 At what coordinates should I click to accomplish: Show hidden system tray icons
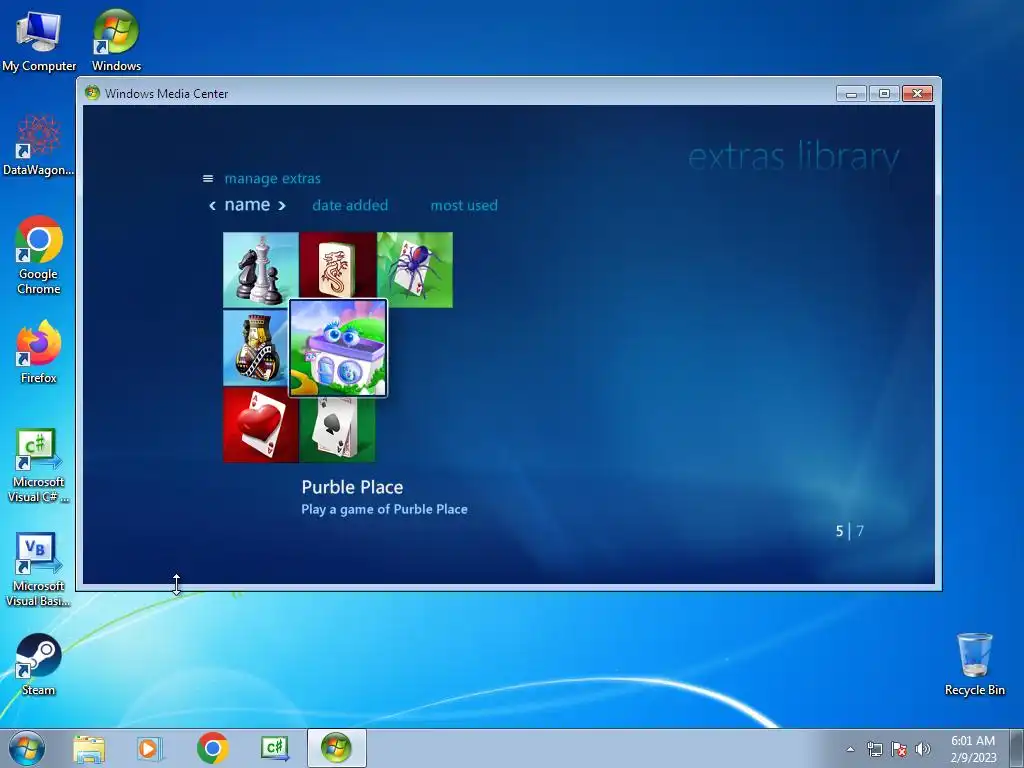[850, 749]
